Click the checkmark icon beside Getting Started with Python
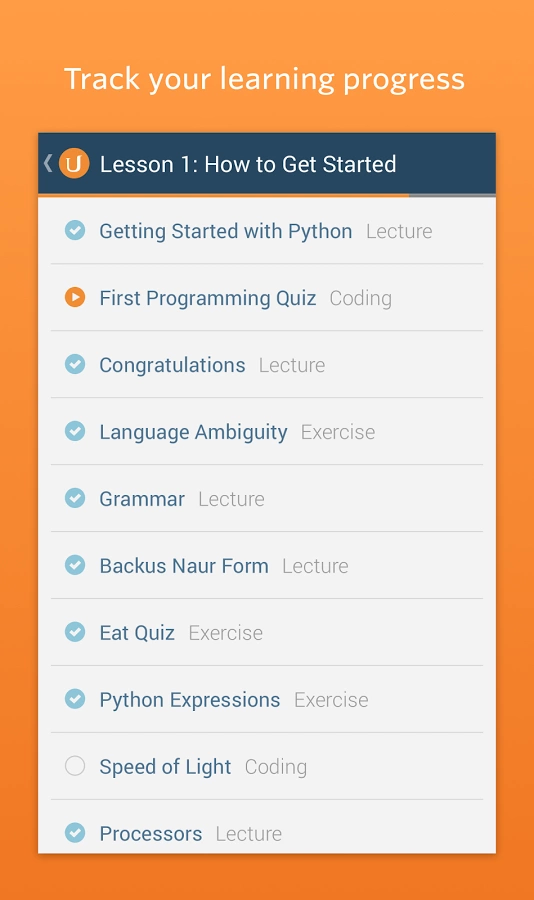This screenshot has width=534, height=900. pos(75,230)
